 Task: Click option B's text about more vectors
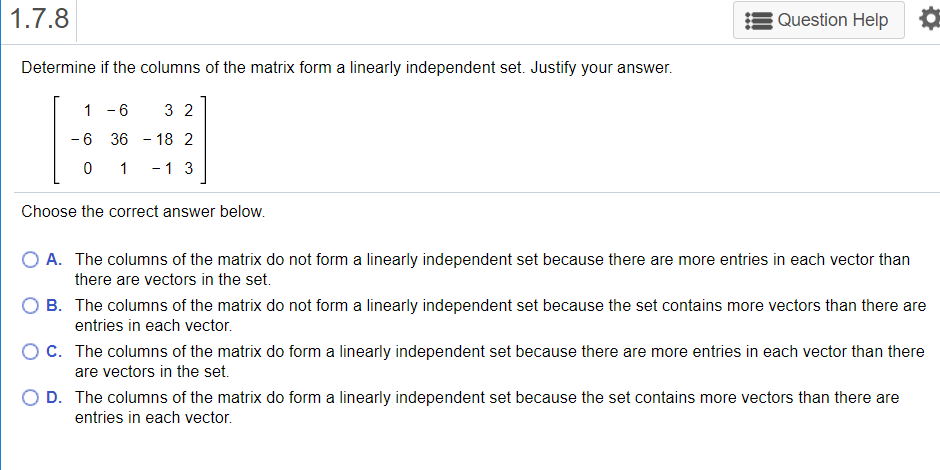coord(501,315)
